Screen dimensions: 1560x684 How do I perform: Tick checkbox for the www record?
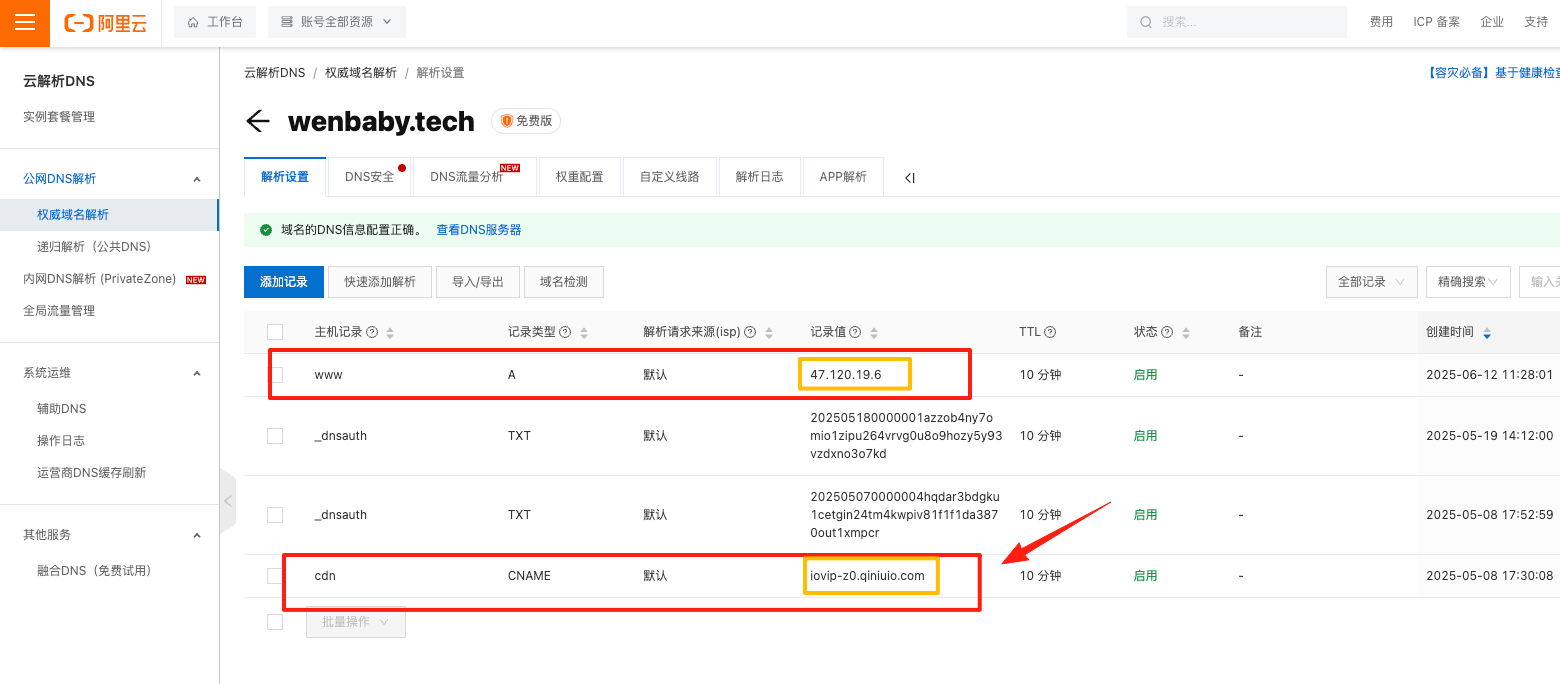click(x=275, y=375)
